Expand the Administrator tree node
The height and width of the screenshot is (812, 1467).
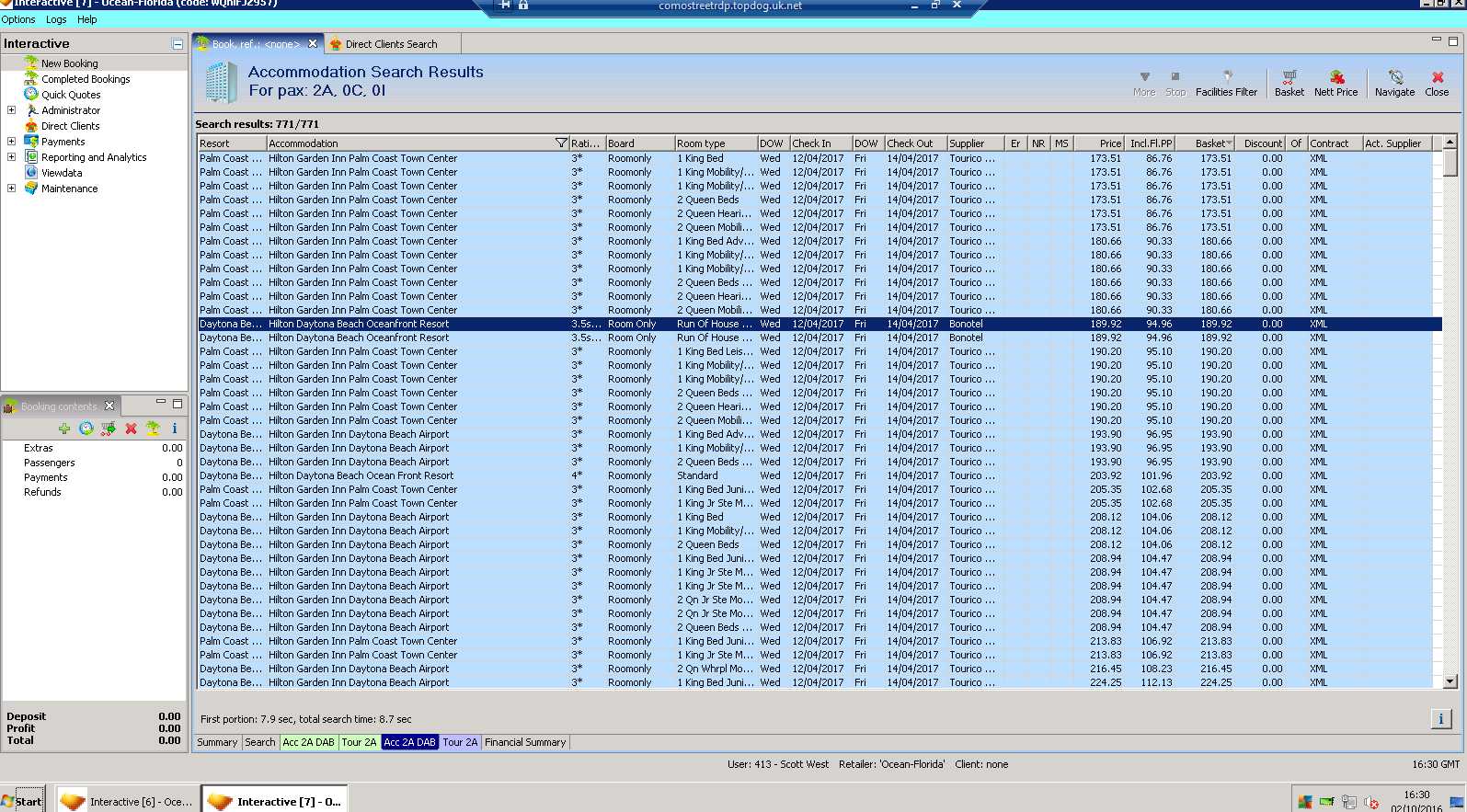(11, 110)
